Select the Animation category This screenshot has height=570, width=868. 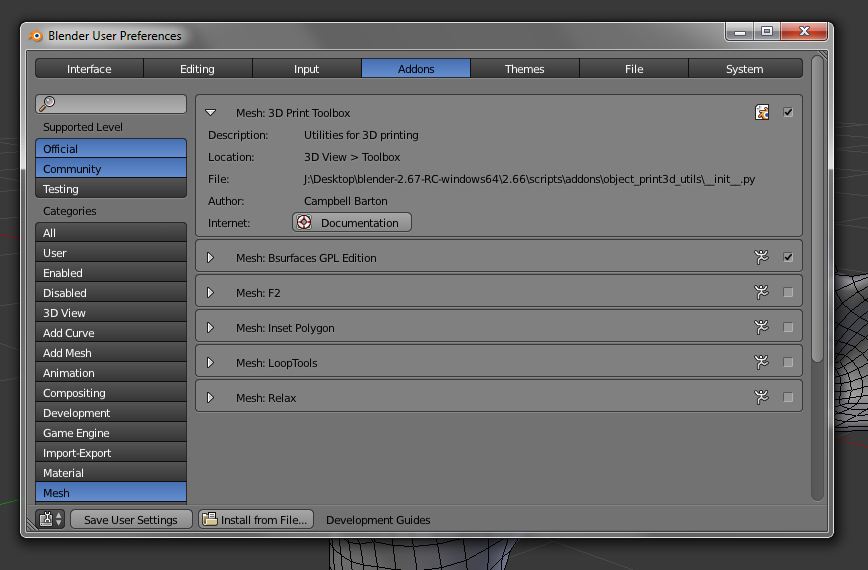[x=111, y=373]
